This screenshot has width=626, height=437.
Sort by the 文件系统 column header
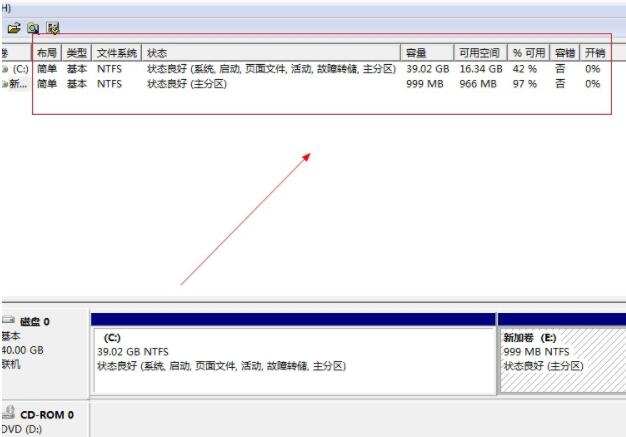pos(117,53)
